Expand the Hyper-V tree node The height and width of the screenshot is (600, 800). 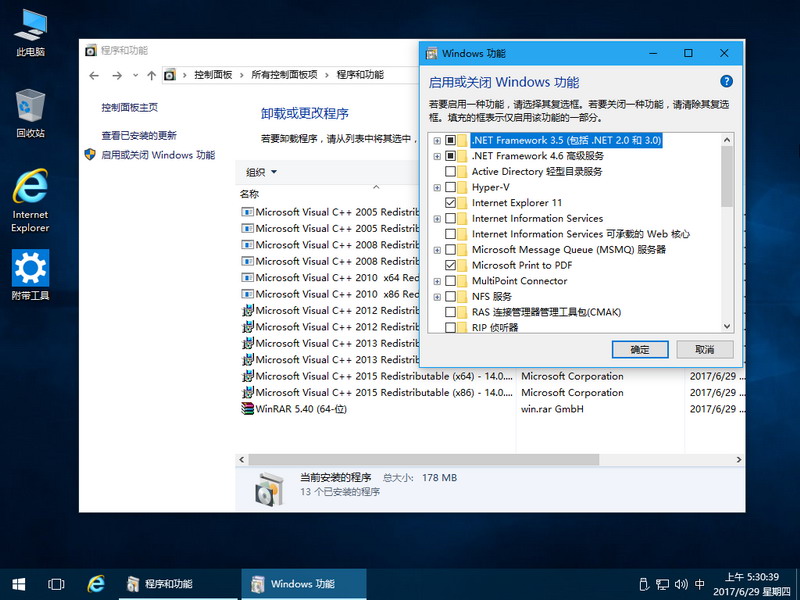coord(437,187)
